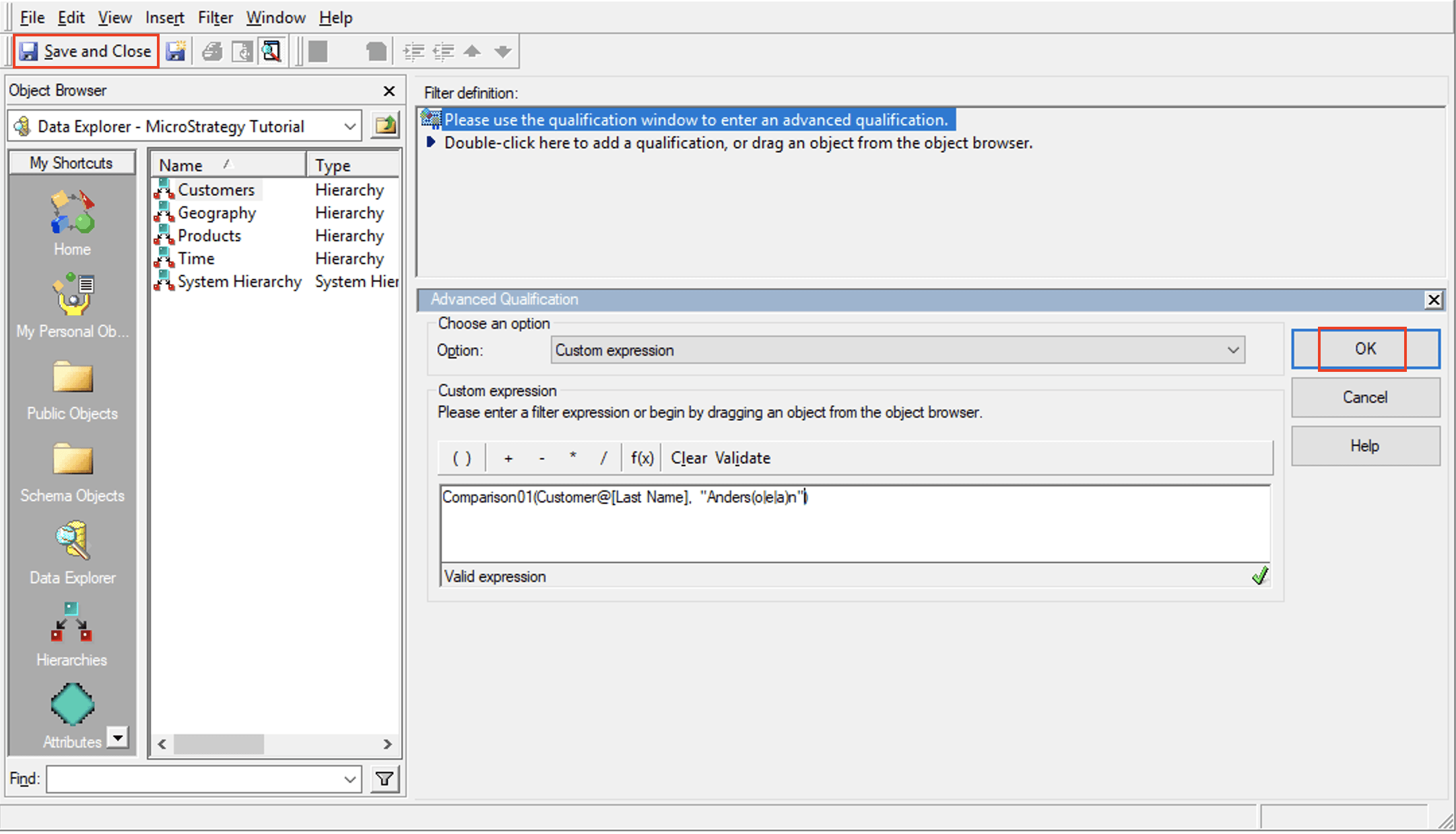This screenshot has width=1456, height=834.
Task: Expand the Find field dropdown
Action: coord(350,779)
